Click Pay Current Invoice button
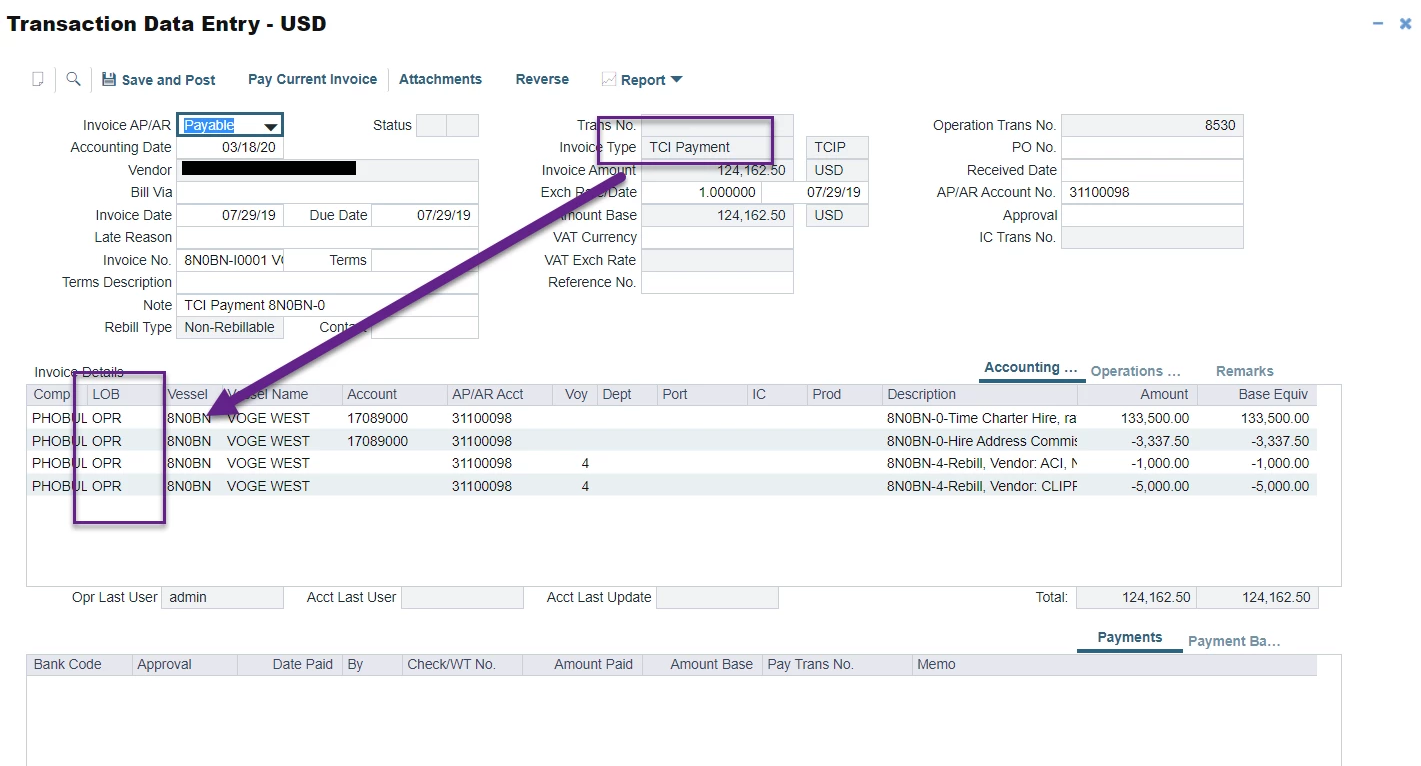 [312, 80]
